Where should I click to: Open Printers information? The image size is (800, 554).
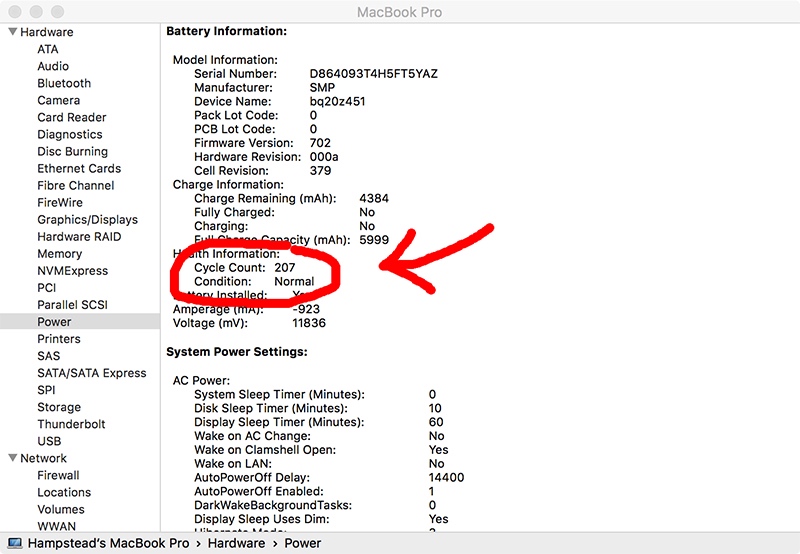click(x=59, y=339)
